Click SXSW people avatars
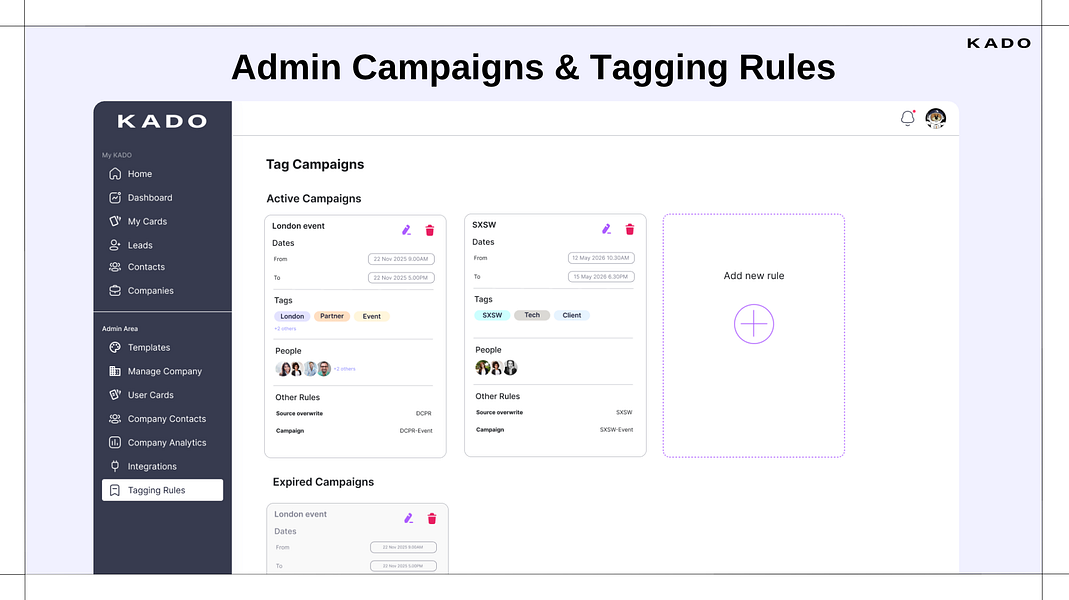Screen dimensions: 1069x600 click(496, 368)
